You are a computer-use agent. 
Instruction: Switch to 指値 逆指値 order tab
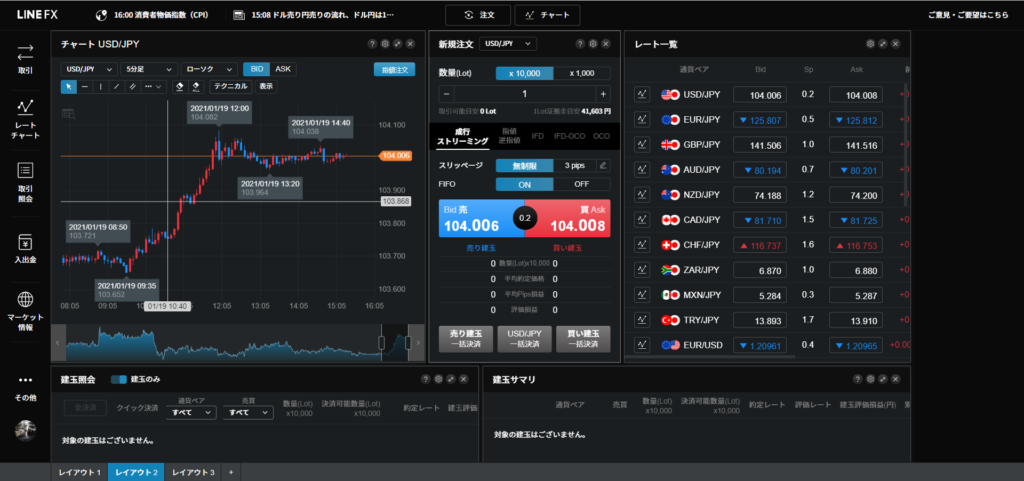507,136
